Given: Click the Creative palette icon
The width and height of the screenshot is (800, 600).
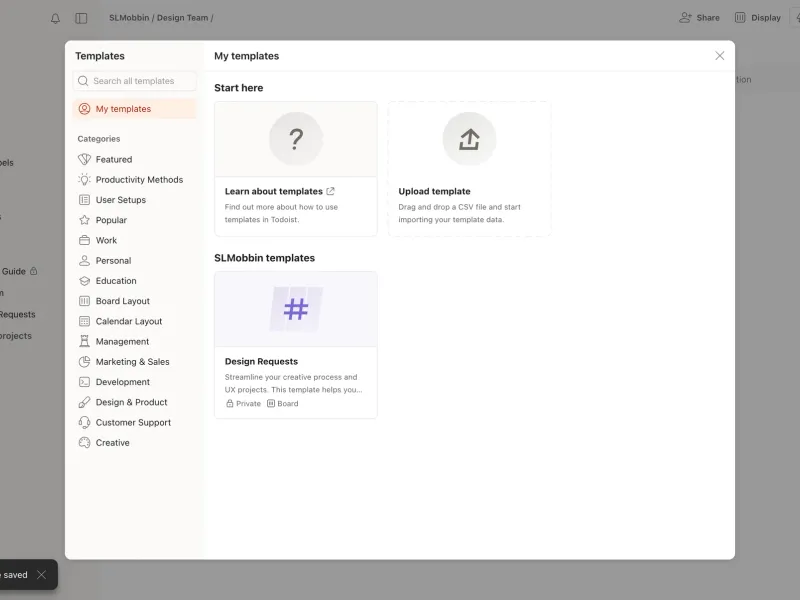Looking at the screenshot, I should [x=84, y=443].
